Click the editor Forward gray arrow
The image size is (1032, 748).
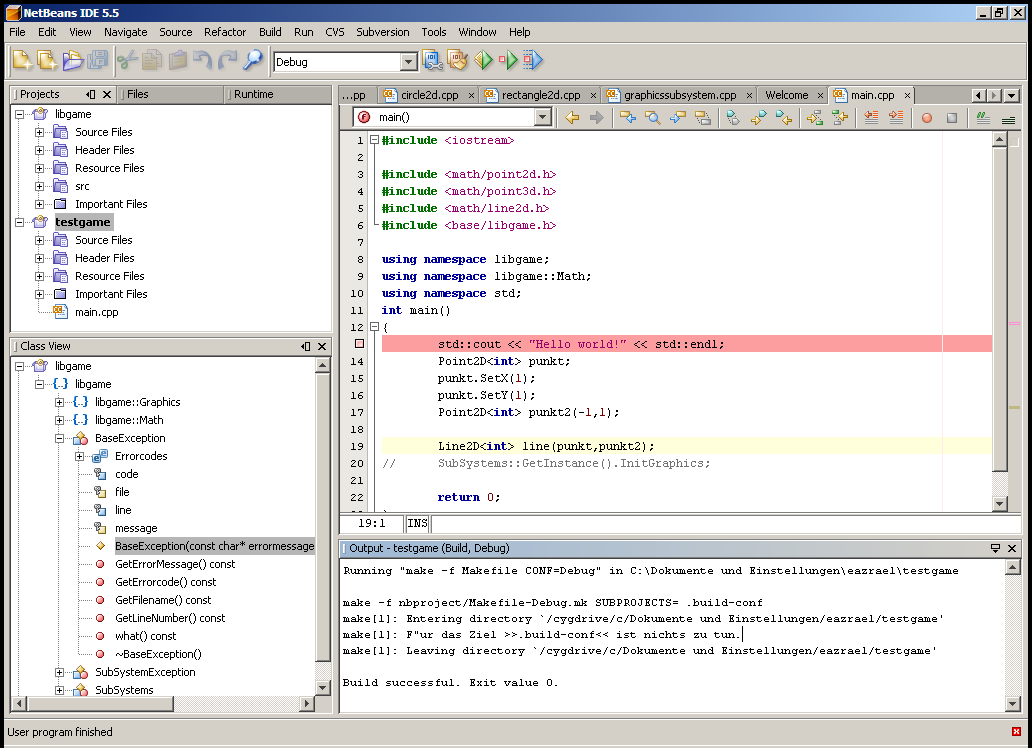click(596, 118)
